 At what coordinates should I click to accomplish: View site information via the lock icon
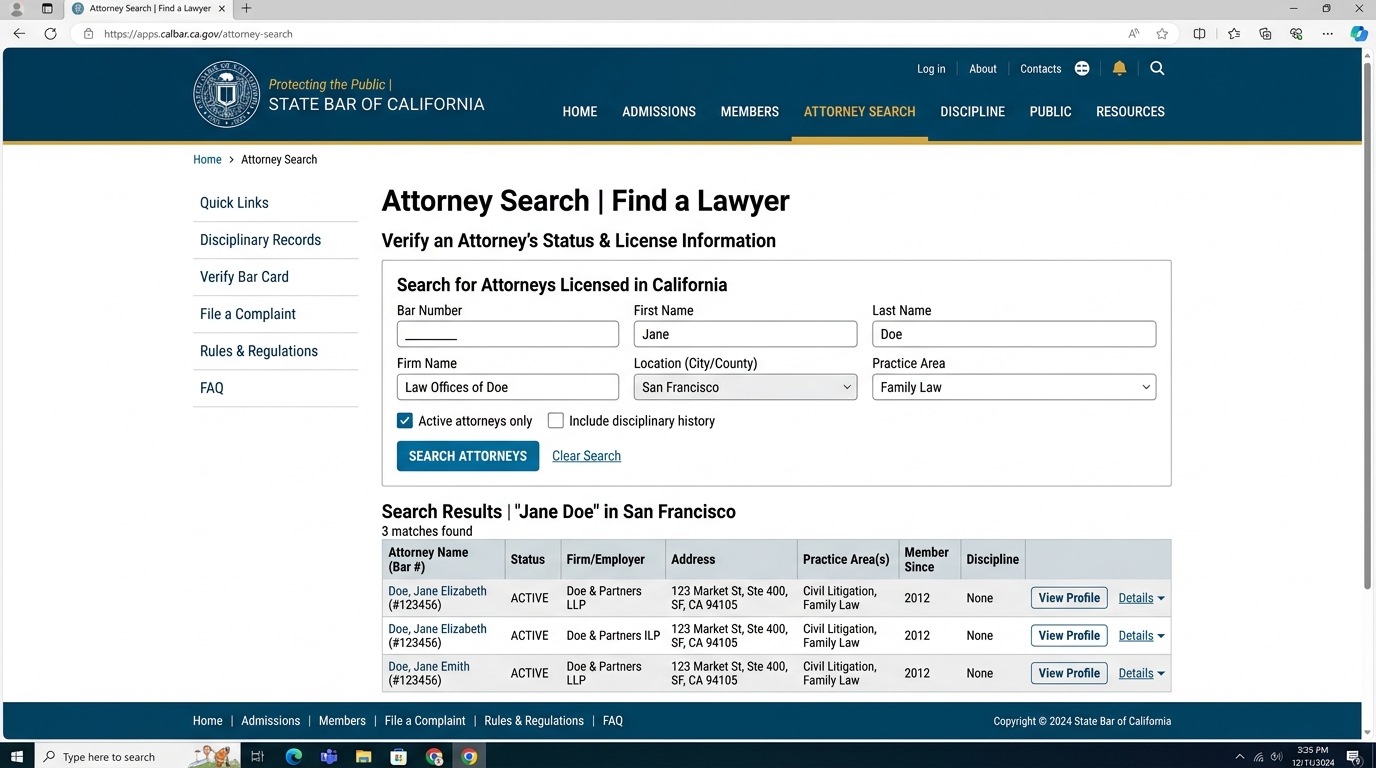(x=88, y=34)
